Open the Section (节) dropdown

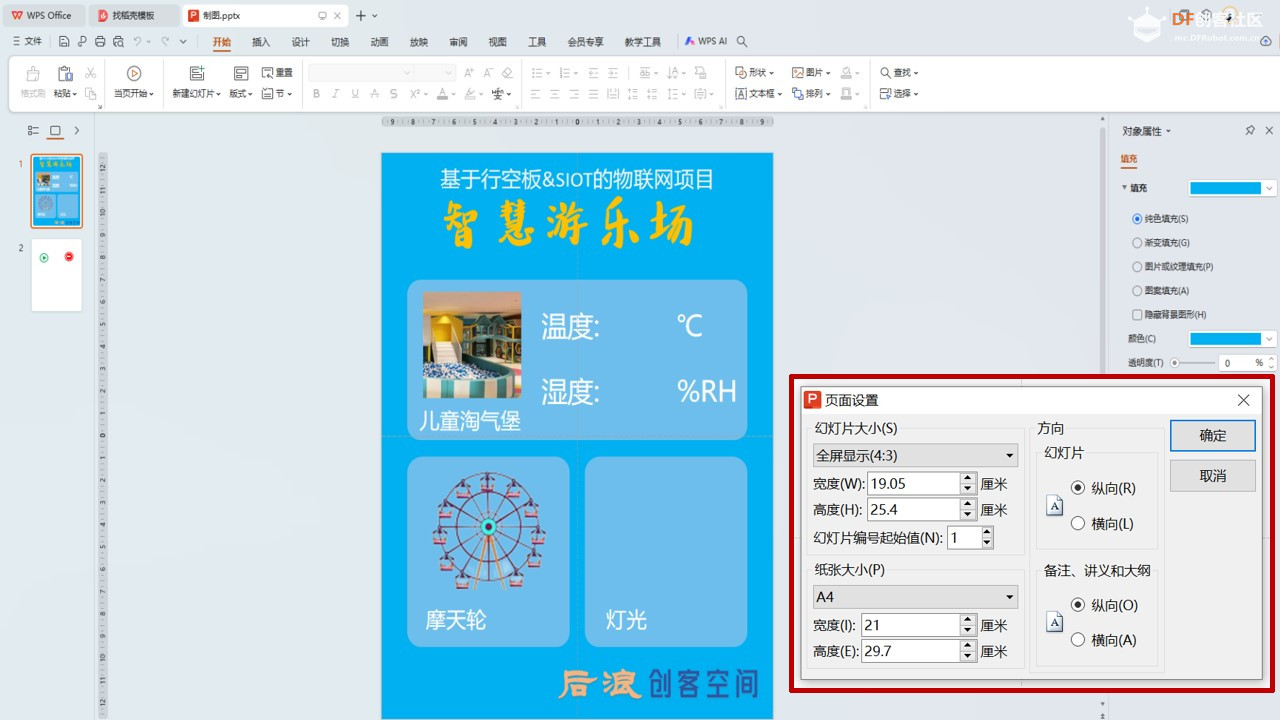coord(278,94)
